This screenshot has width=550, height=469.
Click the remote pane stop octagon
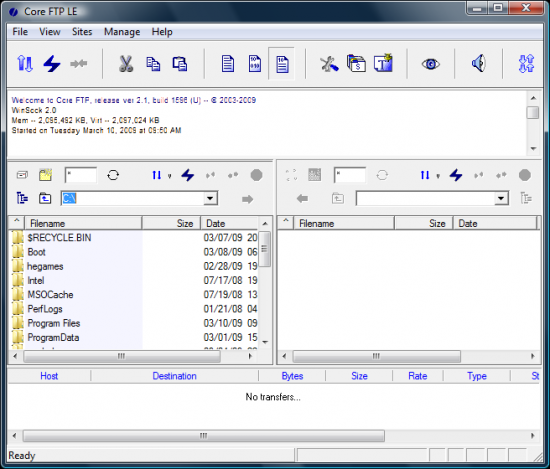[525, 175]
